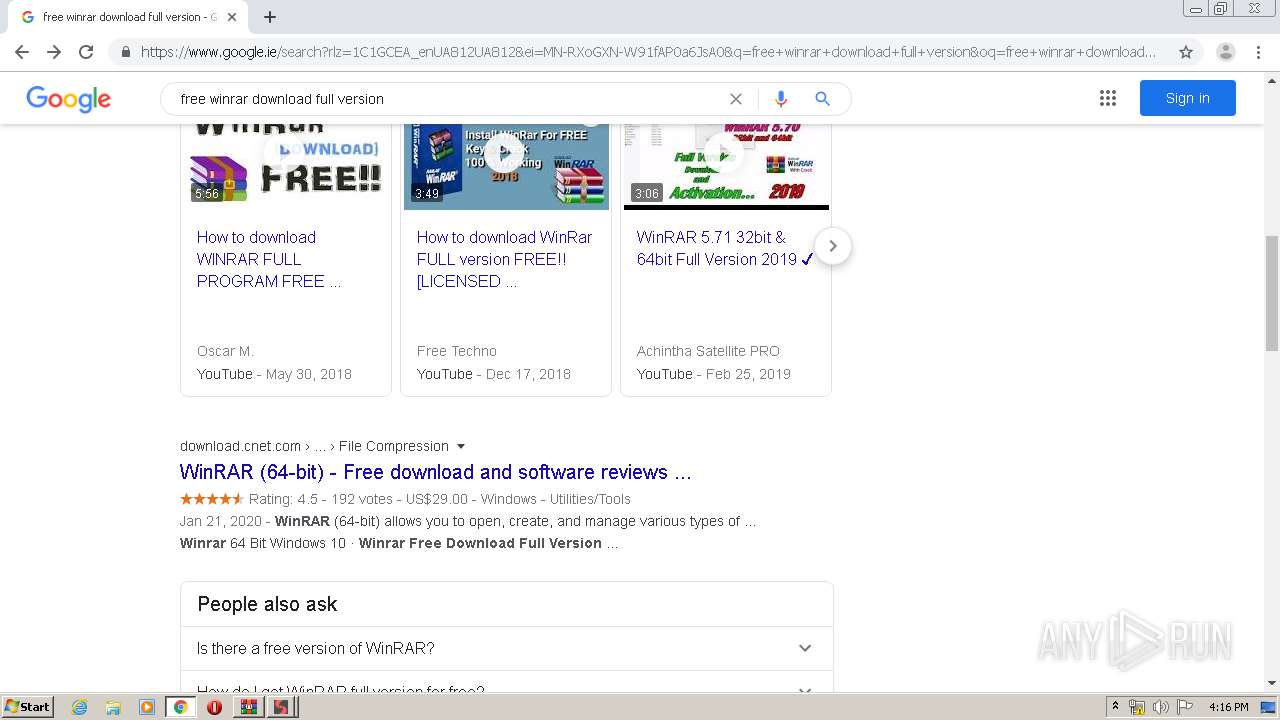Image resolution: width=1280 pixels, height=720 pixels.
Task: Click 'Free Techno' channel name
Action: 457,351
